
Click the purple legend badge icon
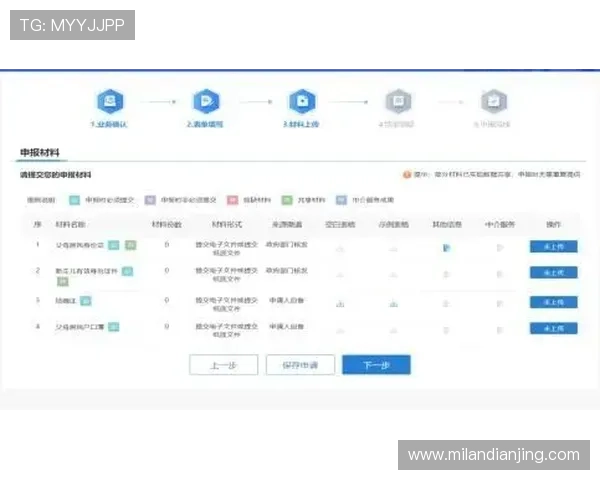pos(150,200)
